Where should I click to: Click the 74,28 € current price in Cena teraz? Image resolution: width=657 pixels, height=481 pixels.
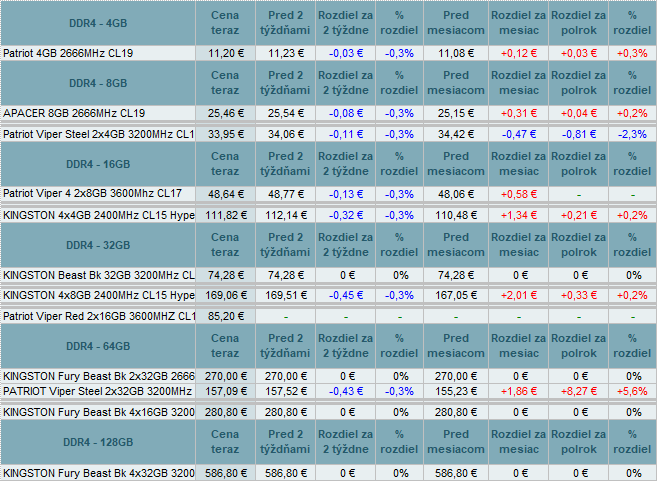[x=226, y=275]
